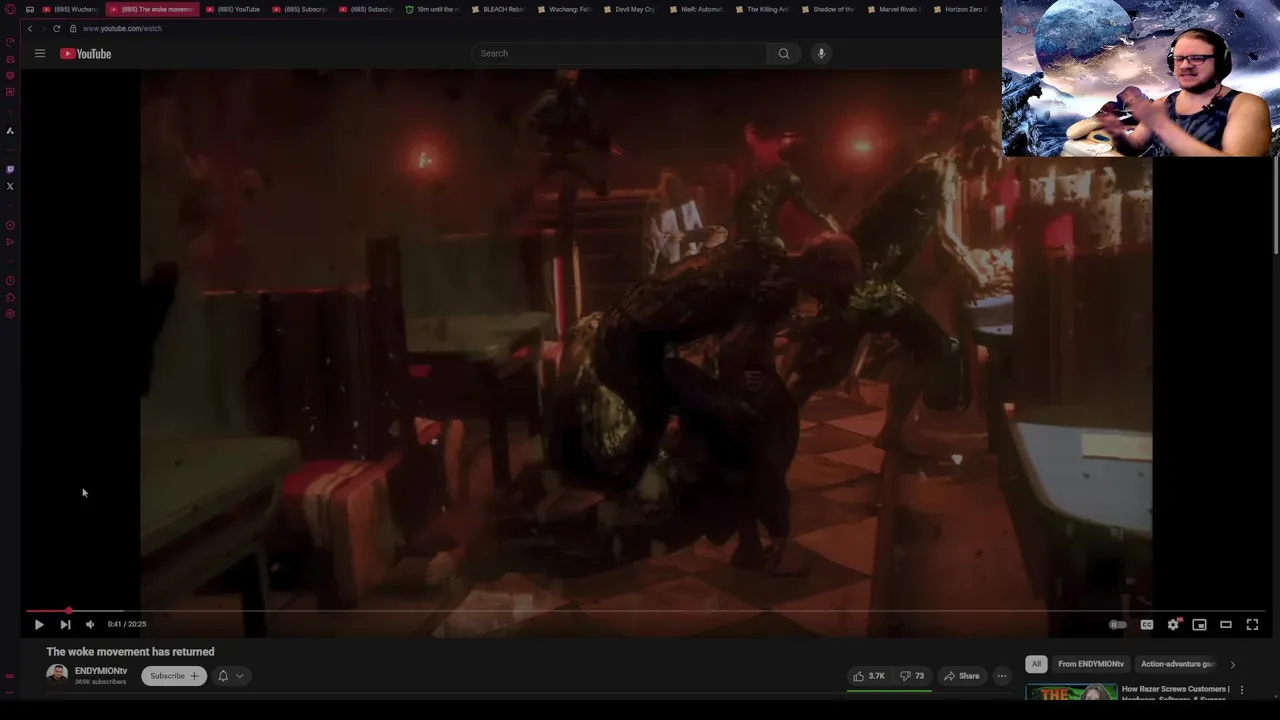Enter fullscreen on the video
This screenshot has height=720, width=1280.
(1252, 625)
